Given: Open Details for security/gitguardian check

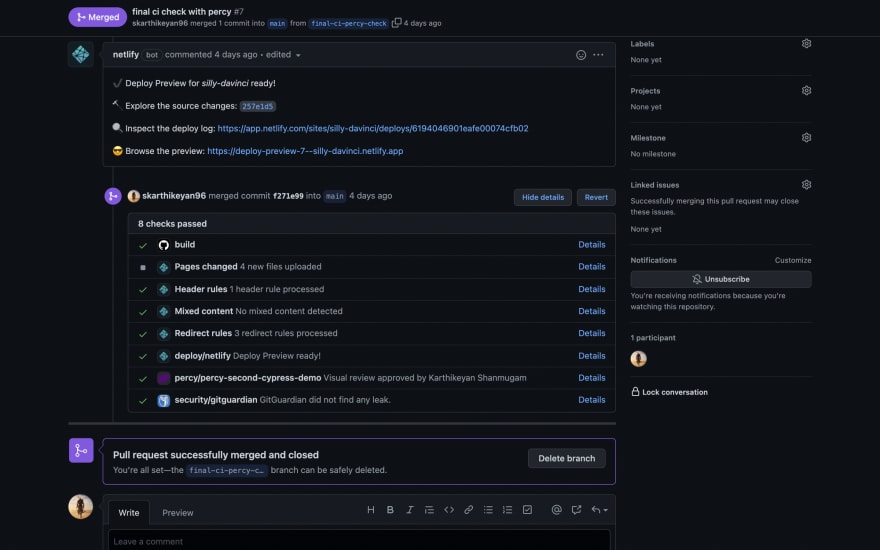Looking at the screenshot, I should click(x=592, y=400).
